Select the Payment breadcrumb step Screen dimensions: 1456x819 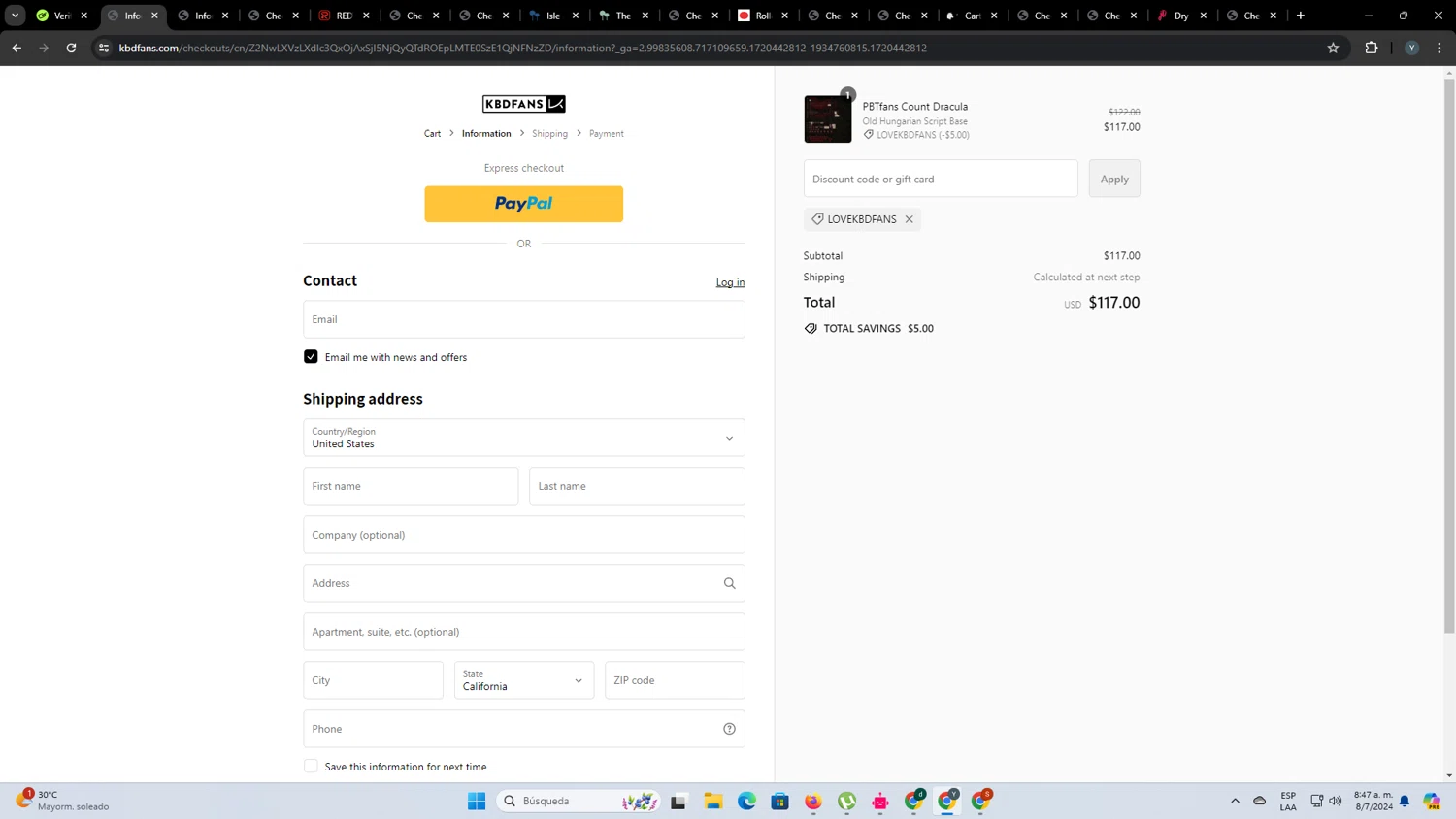[x=607, y=134]
